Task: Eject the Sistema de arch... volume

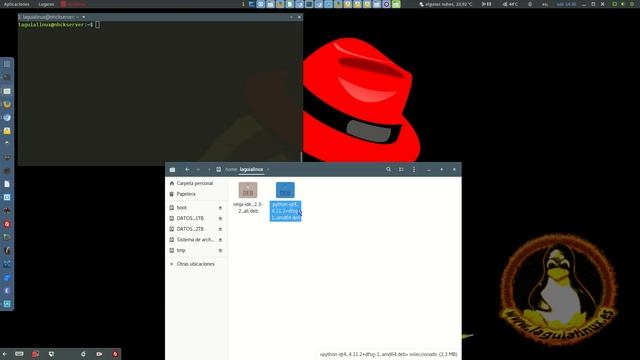Action: pos(220,240)
